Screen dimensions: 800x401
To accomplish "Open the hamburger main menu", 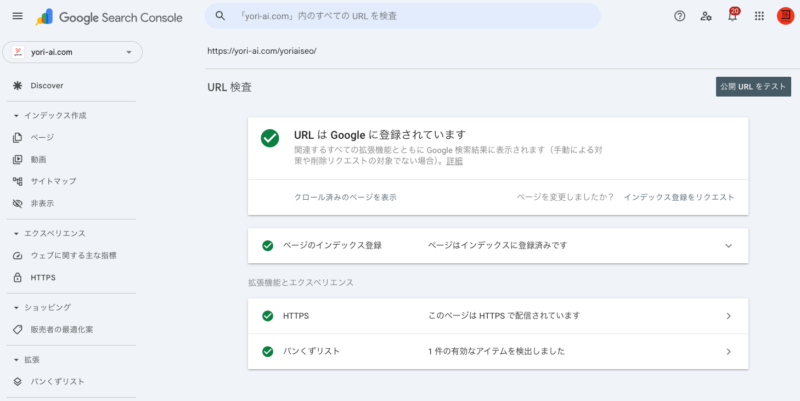I will 17,16.
